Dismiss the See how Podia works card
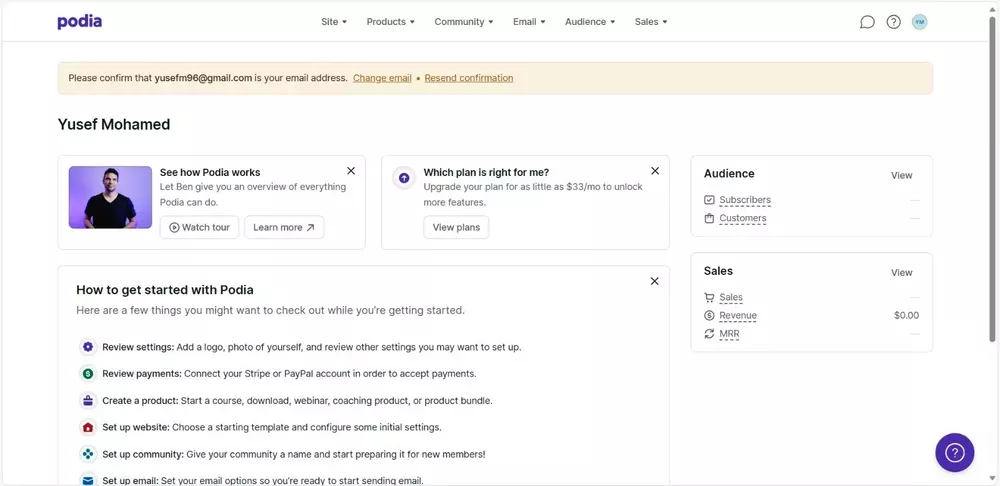The width and height of the screenshot is (1000, 486). tap(351, 171)
